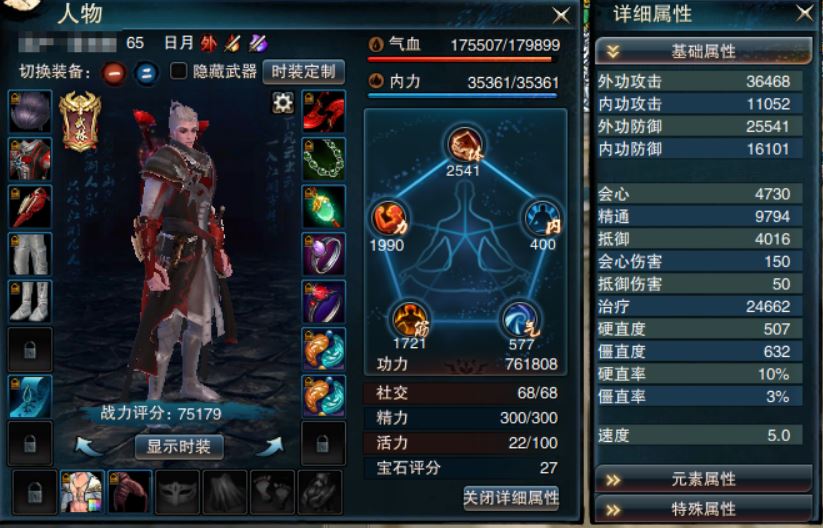
Task: Switch to equipment set two blue button
Action: 146,73
